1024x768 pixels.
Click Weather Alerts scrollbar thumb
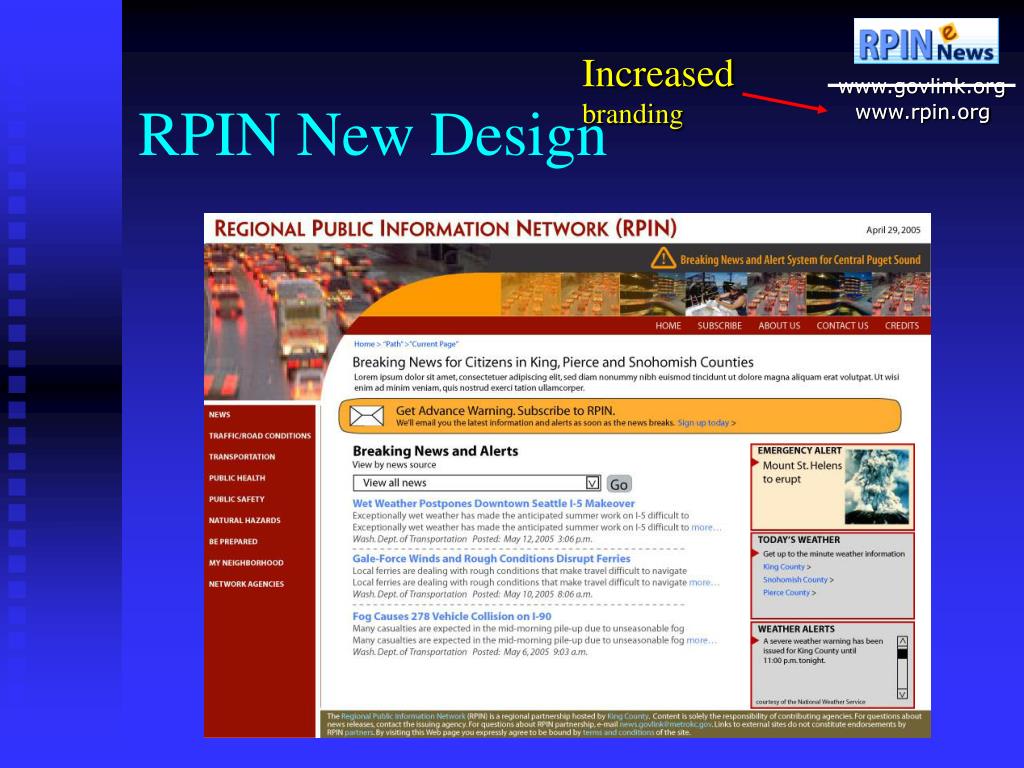pyautogui.click(x=903, y=654)
